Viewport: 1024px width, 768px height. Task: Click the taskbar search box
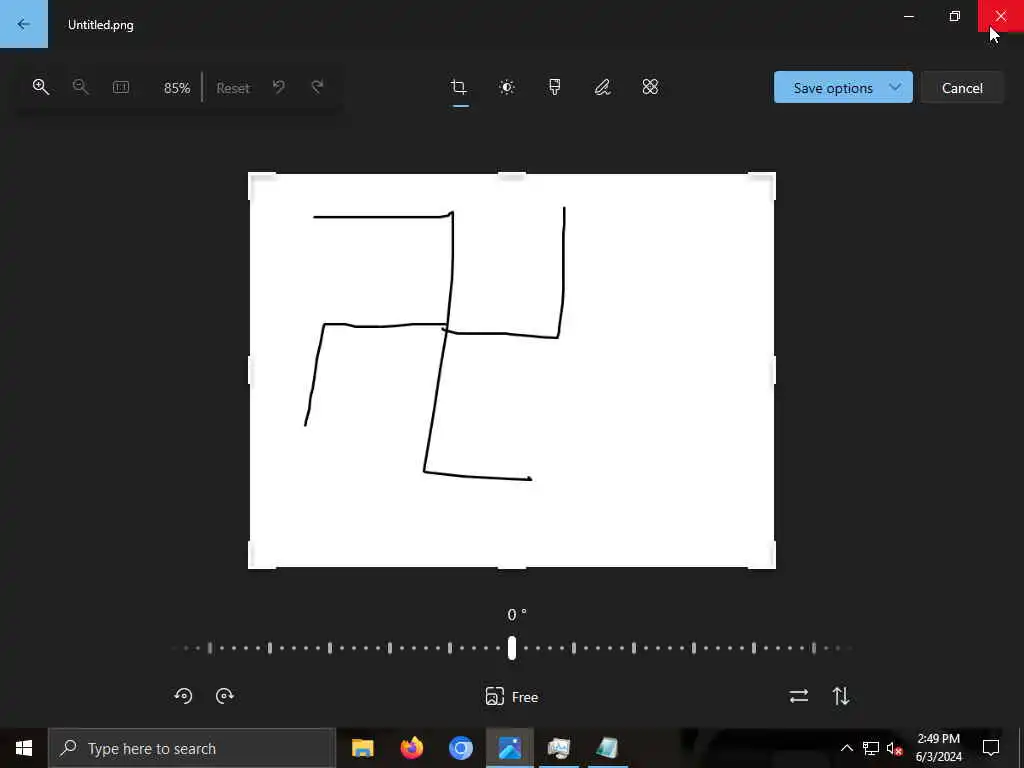point(192,748)
